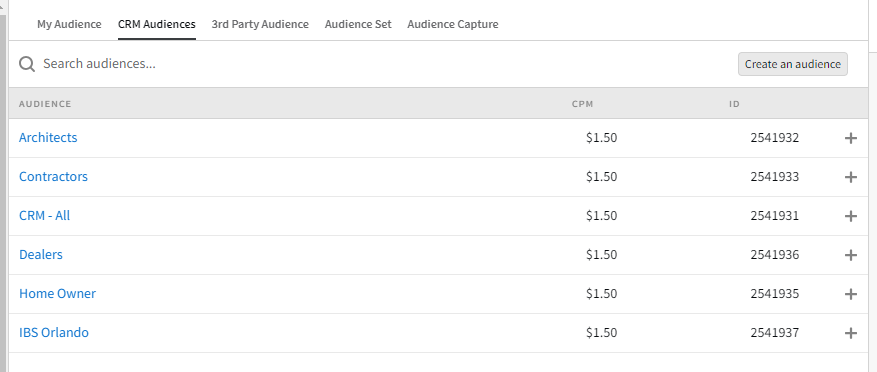Viewport: 877px width, 372px height.
Task: Open the Home Owner audience link
Action: [x=57, y=294]
